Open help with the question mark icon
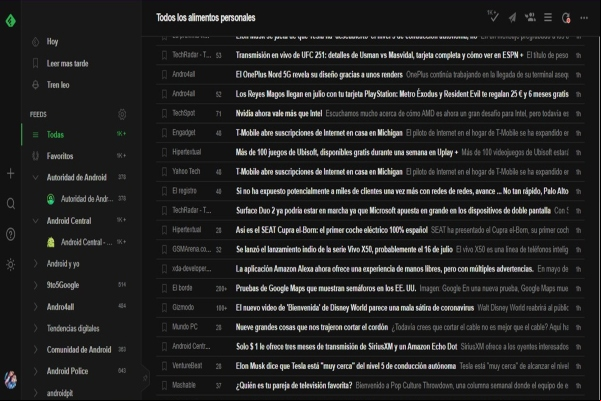 [x=11, y=234]
